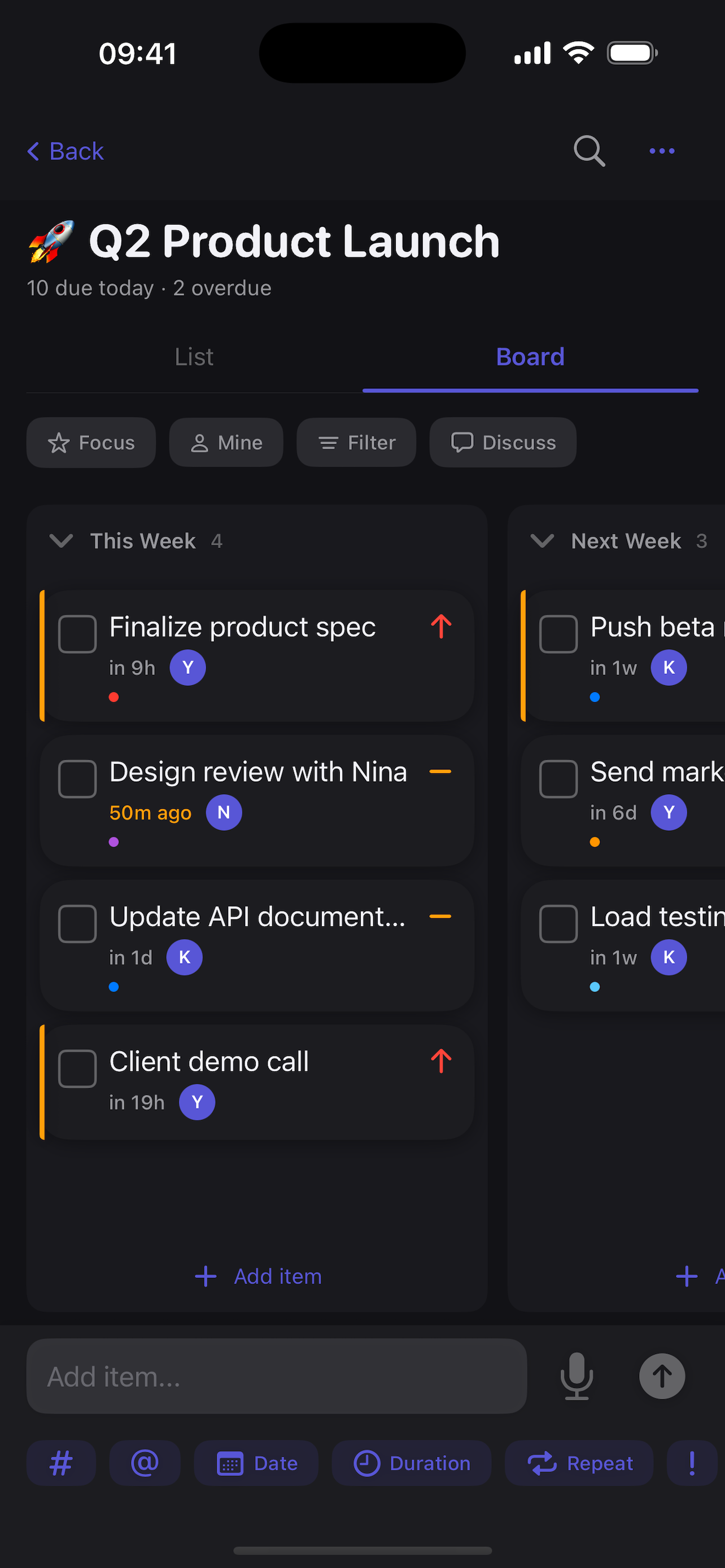725x1568 pixels.
Task: Tap the Next Week column heading
Action: tap(626, 541)
